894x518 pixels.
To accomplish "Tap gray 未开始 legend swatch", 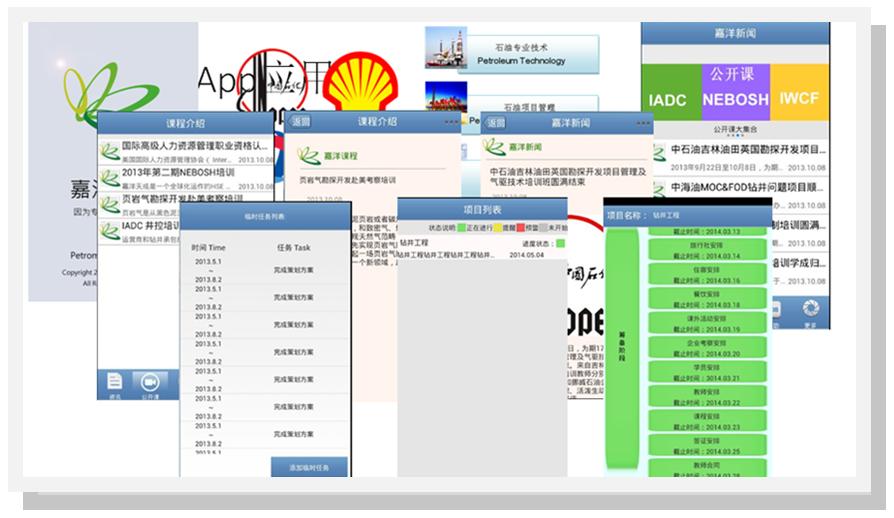I will (544, 228).
